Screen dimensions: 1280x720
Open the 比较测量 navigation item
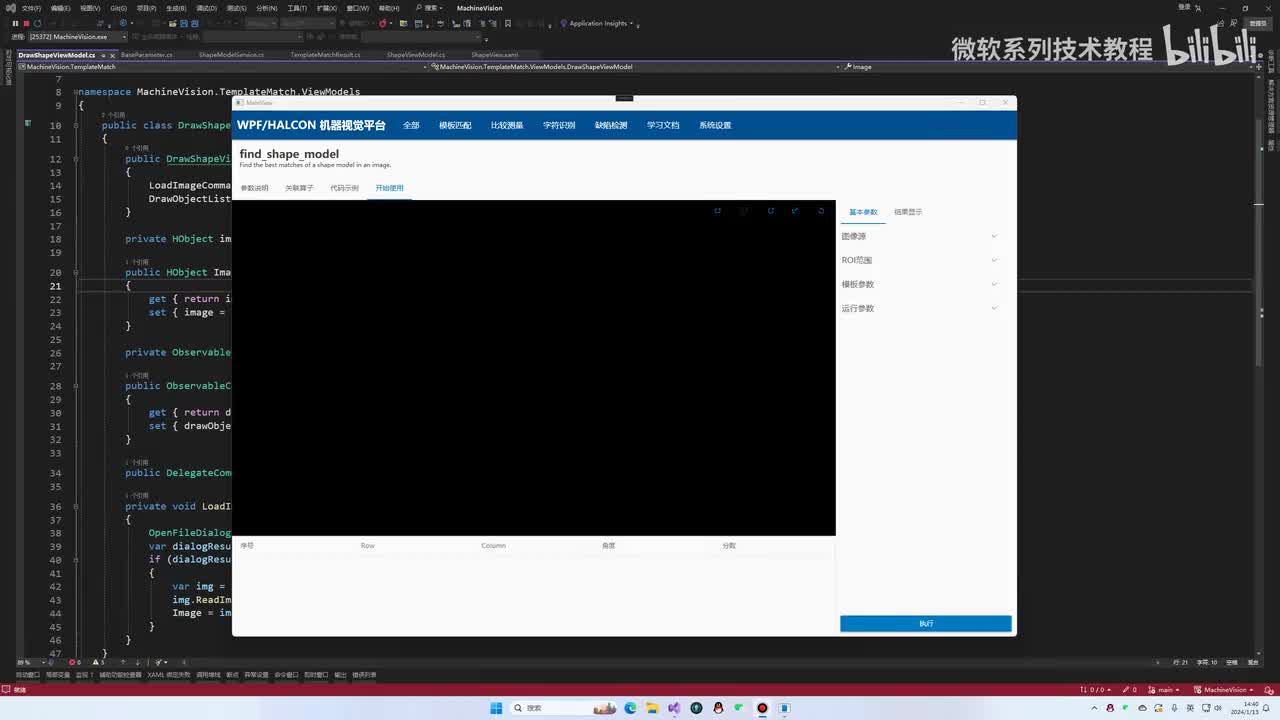[507, 125]
